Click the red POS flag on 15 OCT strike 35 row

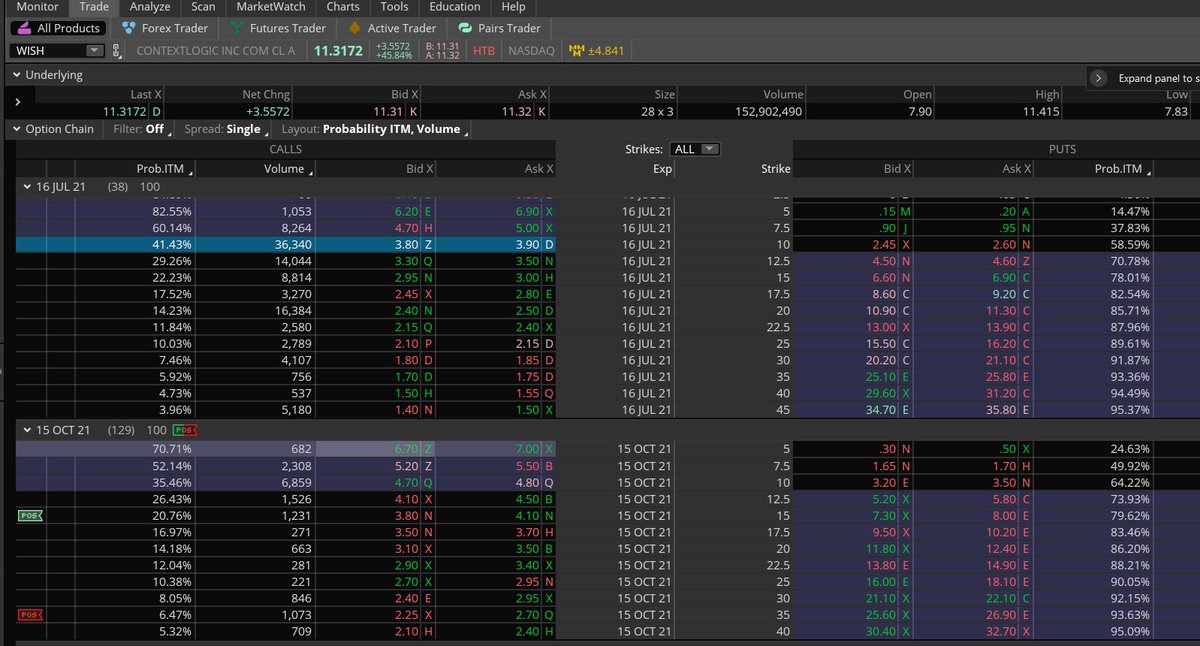(x=30, y=615)
